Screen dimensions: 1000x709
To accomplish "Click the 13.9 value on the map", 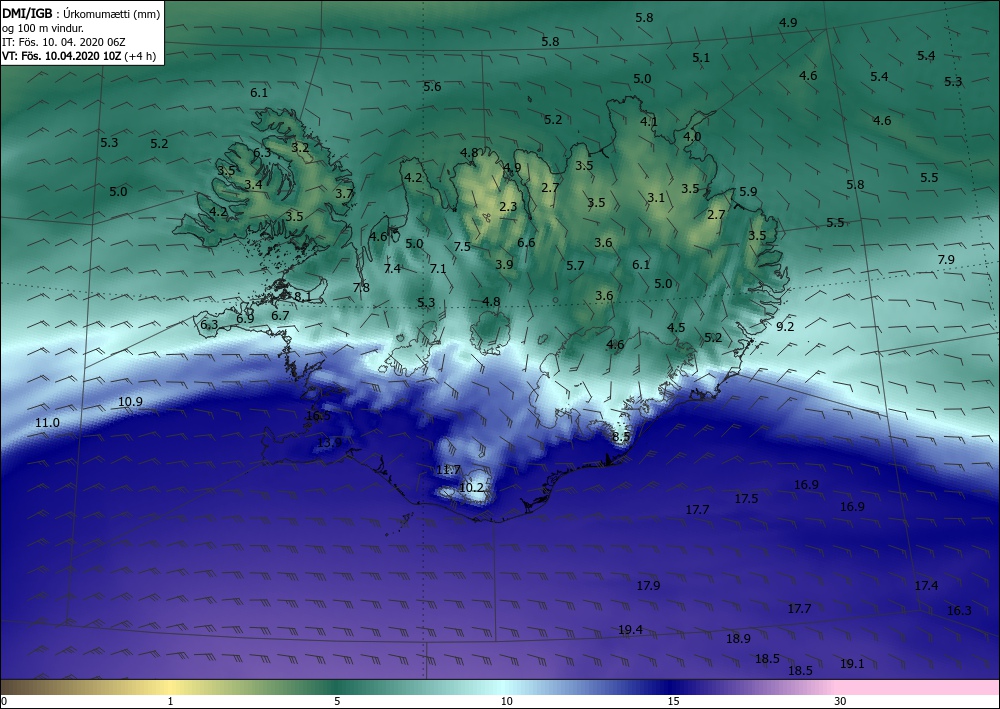I will pyautogui.click(x=330, y=442).
